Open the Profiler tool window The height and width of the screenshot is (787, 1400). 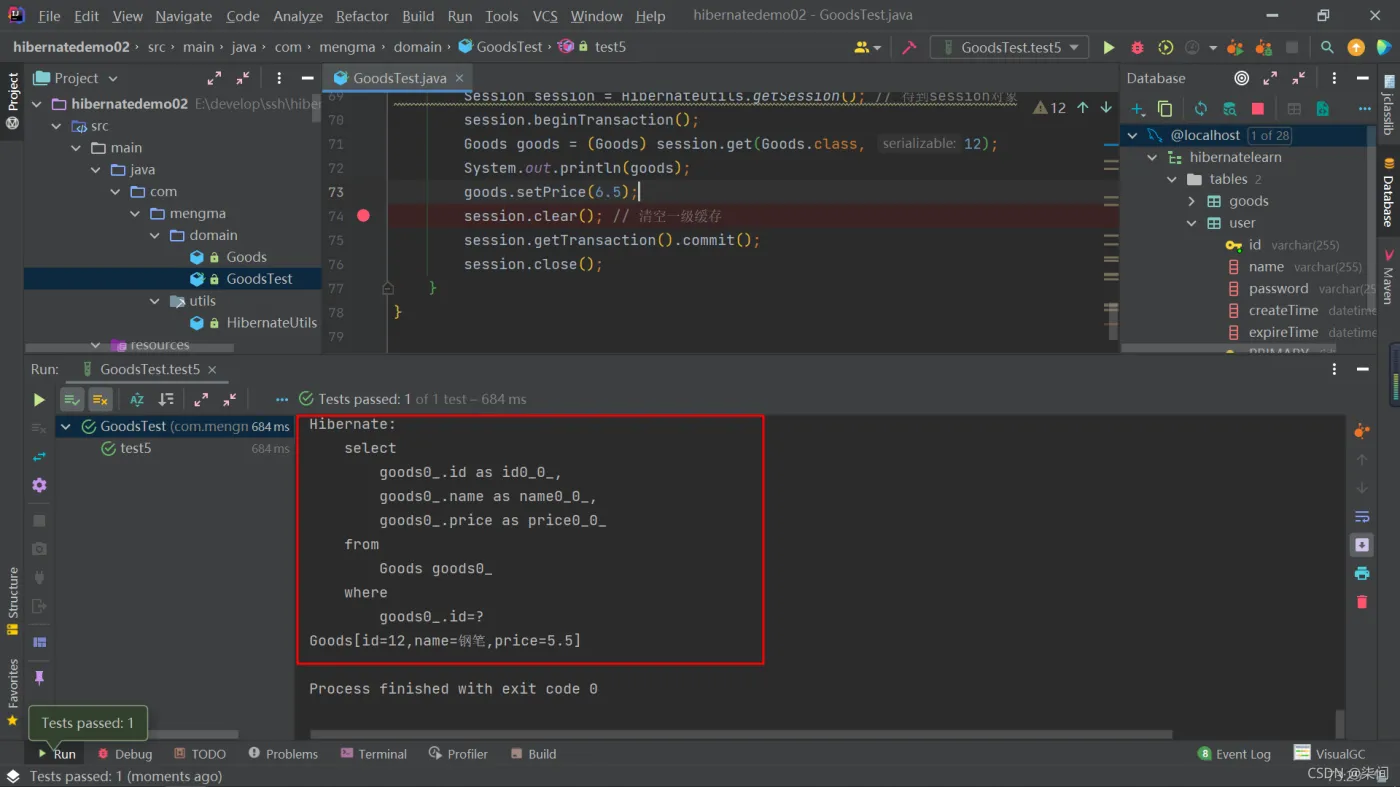pos(459,754)
